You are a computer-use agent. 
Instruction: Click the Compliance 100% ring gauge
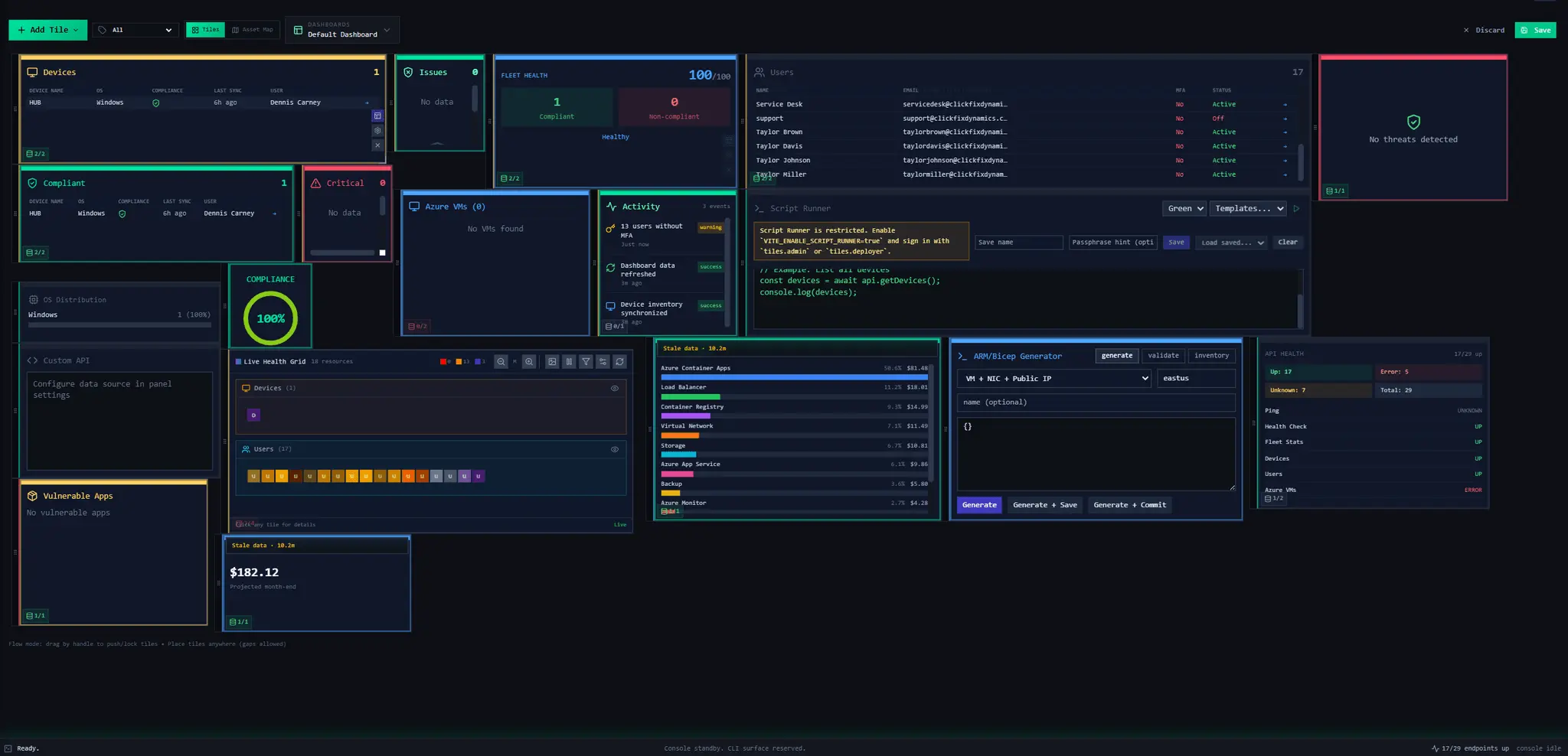270,318
